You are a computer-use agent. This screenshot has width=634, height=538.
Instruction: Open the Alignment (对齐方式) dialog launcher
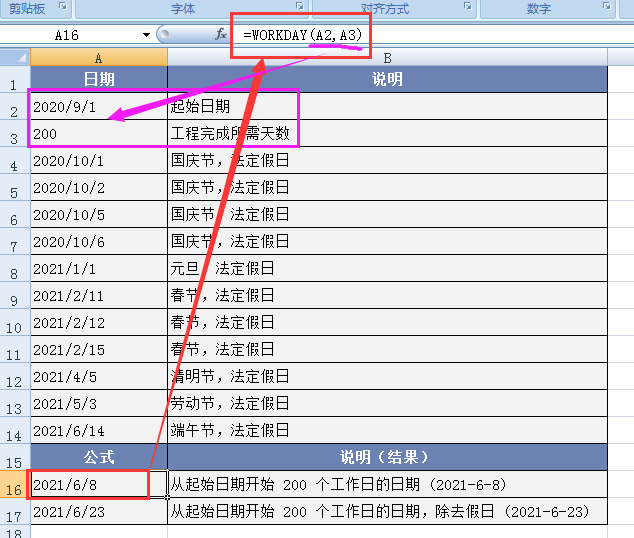tap(468, 6)
